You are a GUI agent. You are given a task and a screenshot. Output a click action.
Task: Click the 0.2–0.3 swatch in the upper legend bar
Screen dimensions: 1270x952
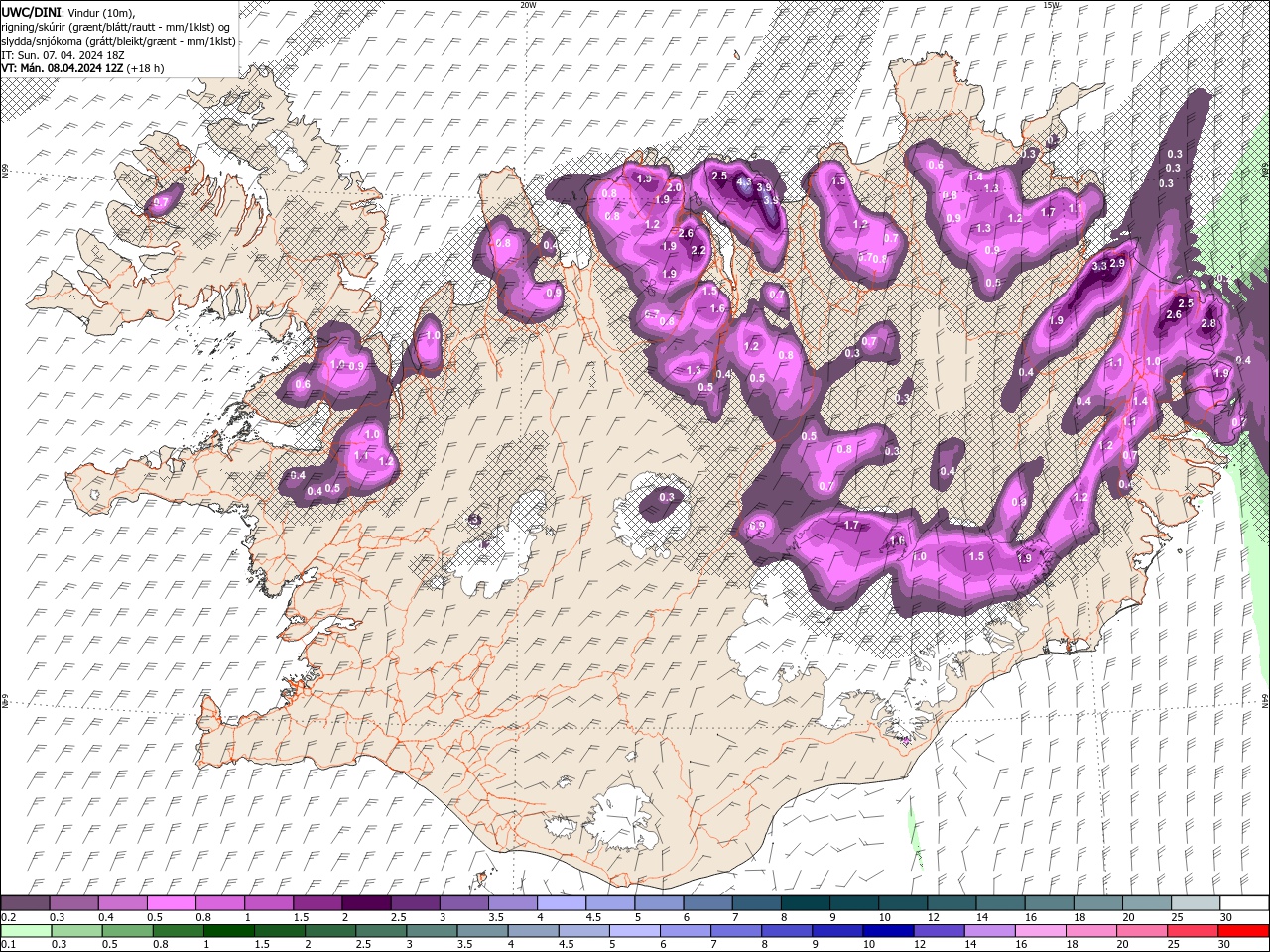pos(26,903)
